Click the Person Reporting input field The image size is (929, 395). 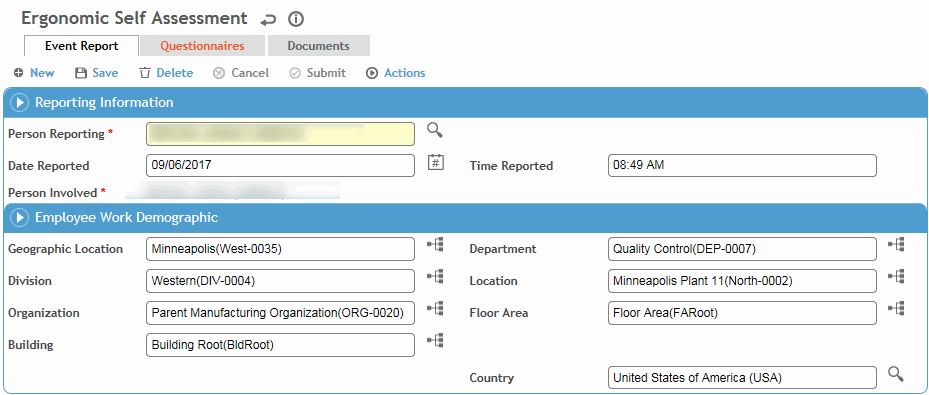[x=280, y=134]
